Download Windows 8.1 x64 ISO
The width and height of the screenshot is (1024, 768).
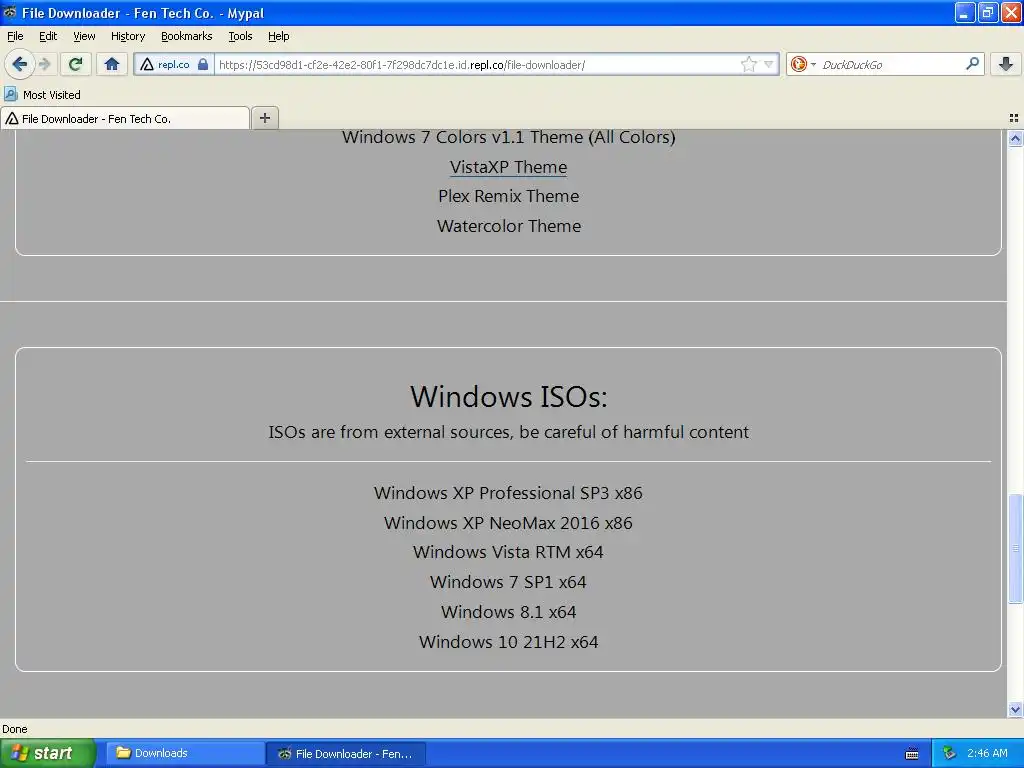[x=509, y=613]
